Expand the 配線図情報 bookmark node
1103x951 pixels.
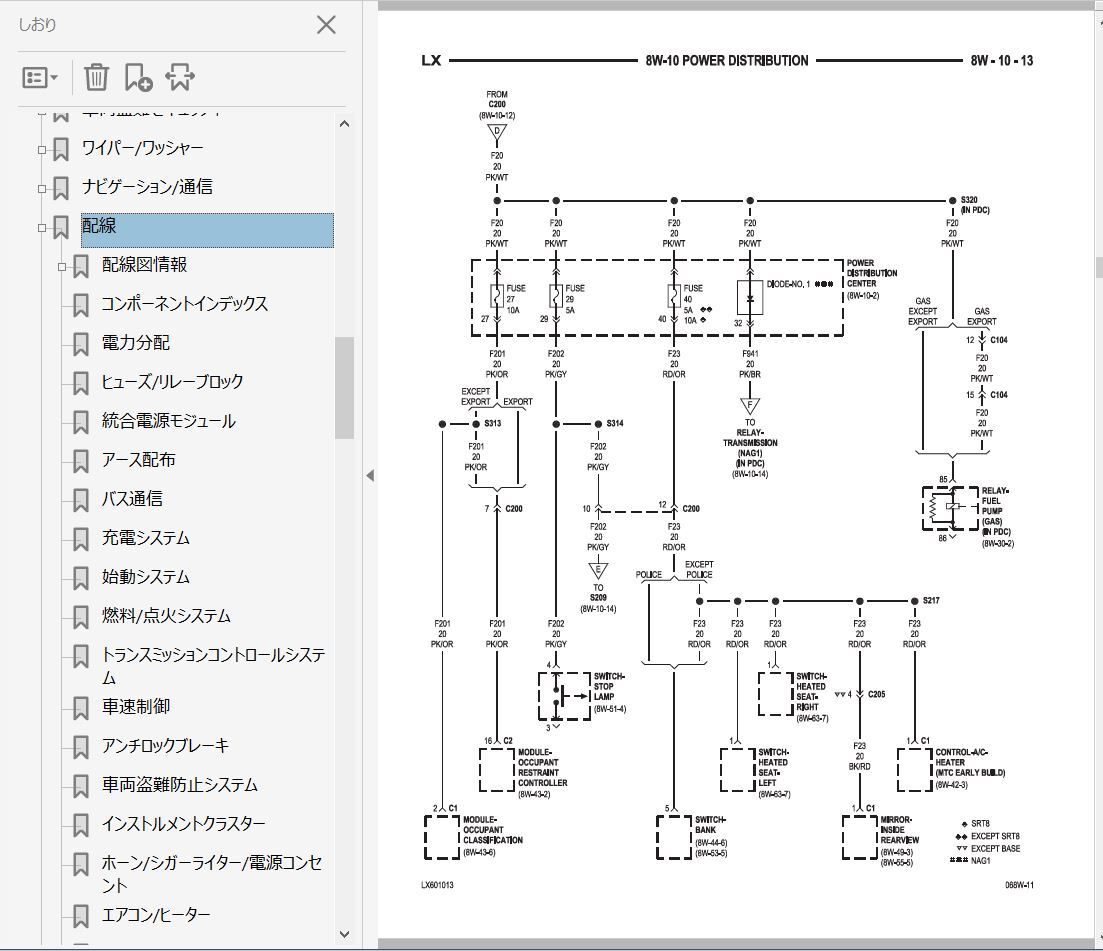point(62,267)
